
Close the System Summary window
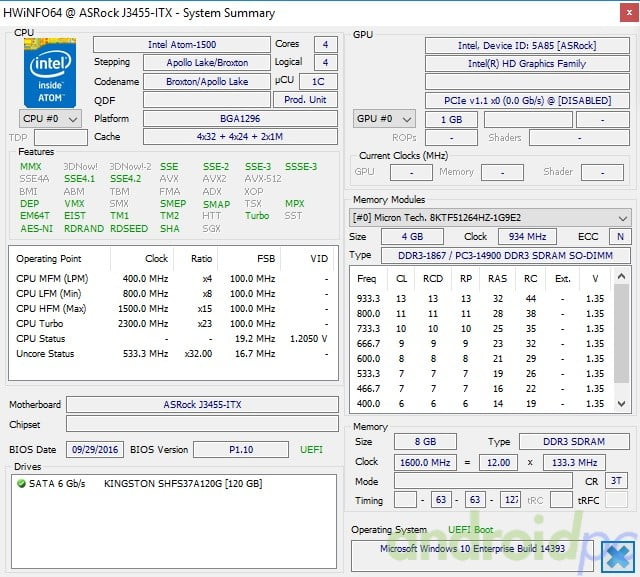(629, 13)
